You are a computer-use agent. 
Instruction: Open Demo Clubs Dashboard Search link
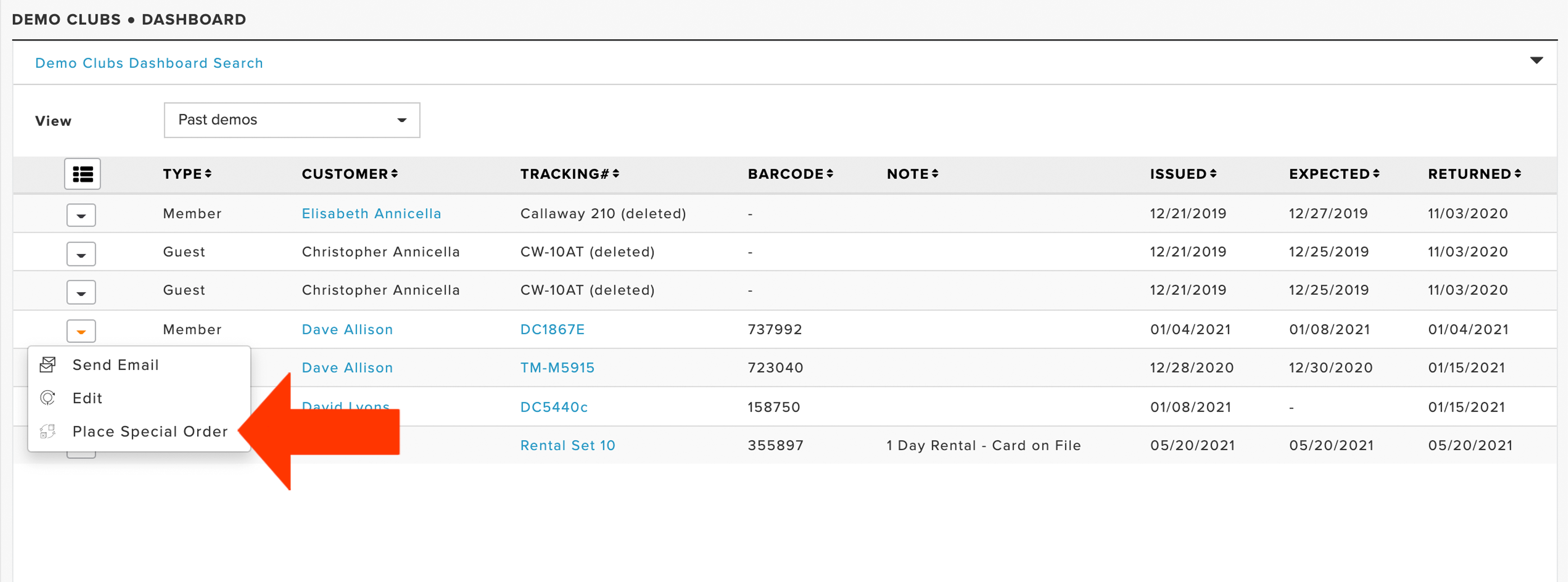(x=149, y=63)
